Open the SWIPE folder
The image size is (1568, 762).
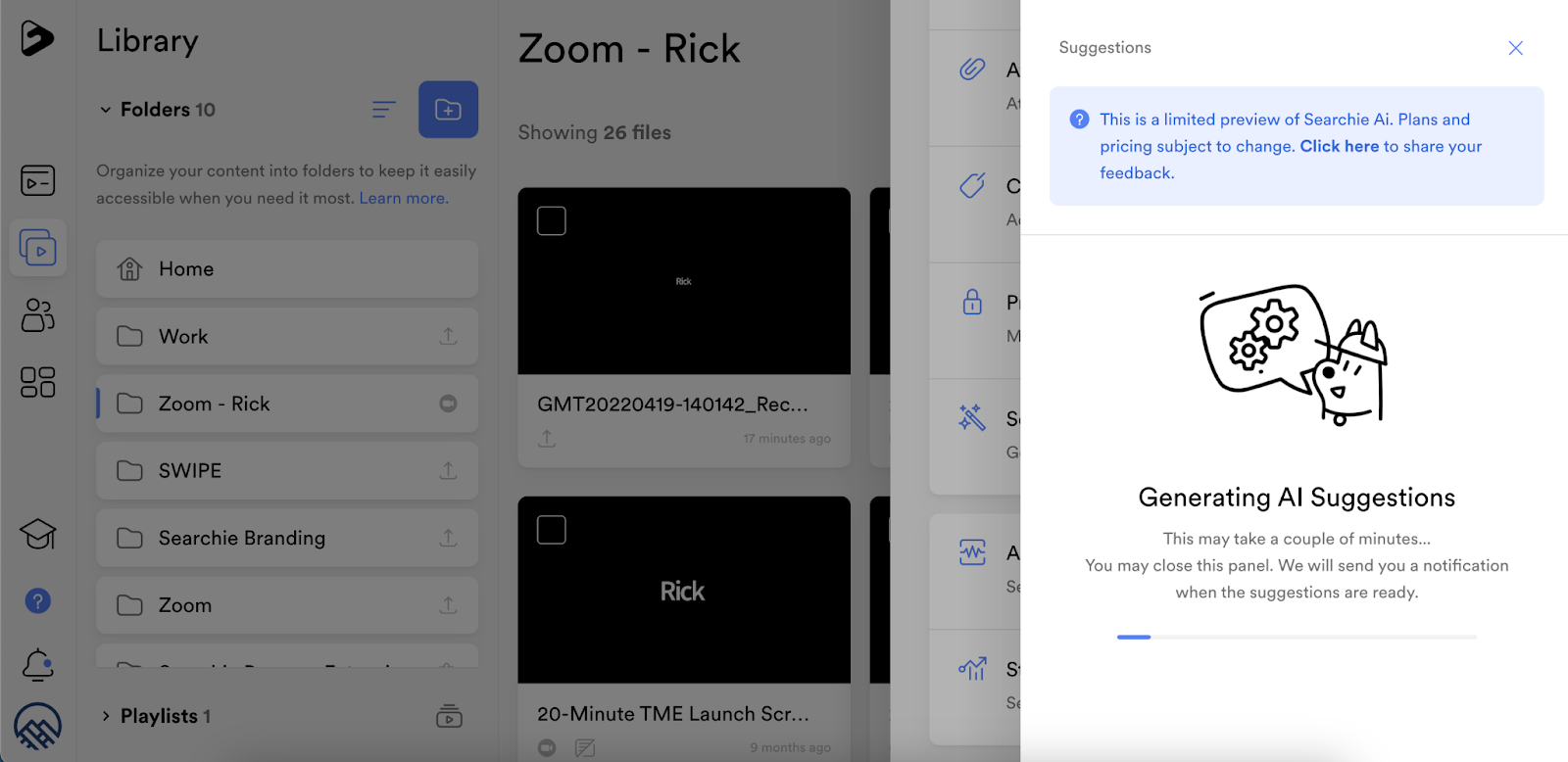(287, 470)
